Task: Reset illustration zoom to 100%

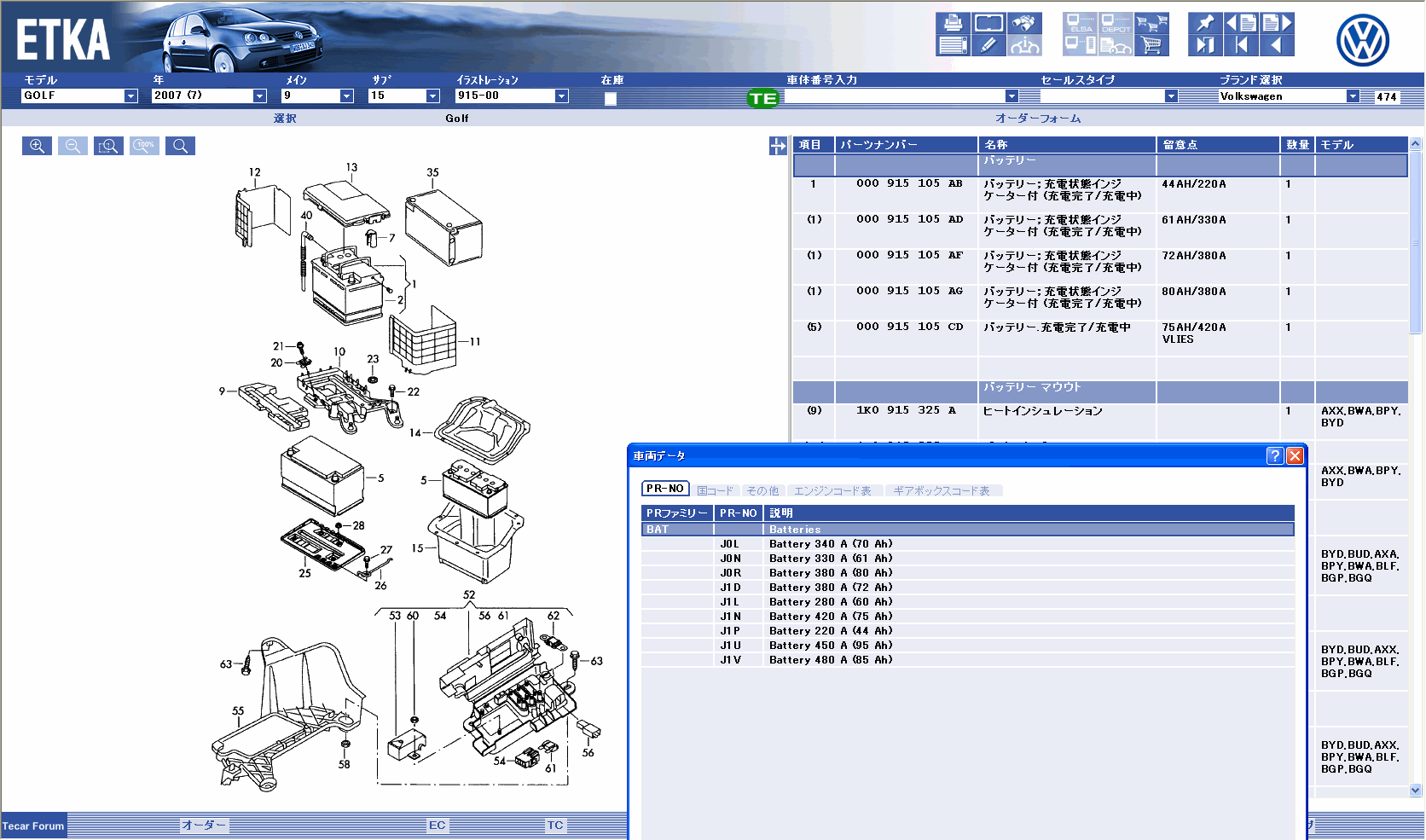Action: point(145,146)
